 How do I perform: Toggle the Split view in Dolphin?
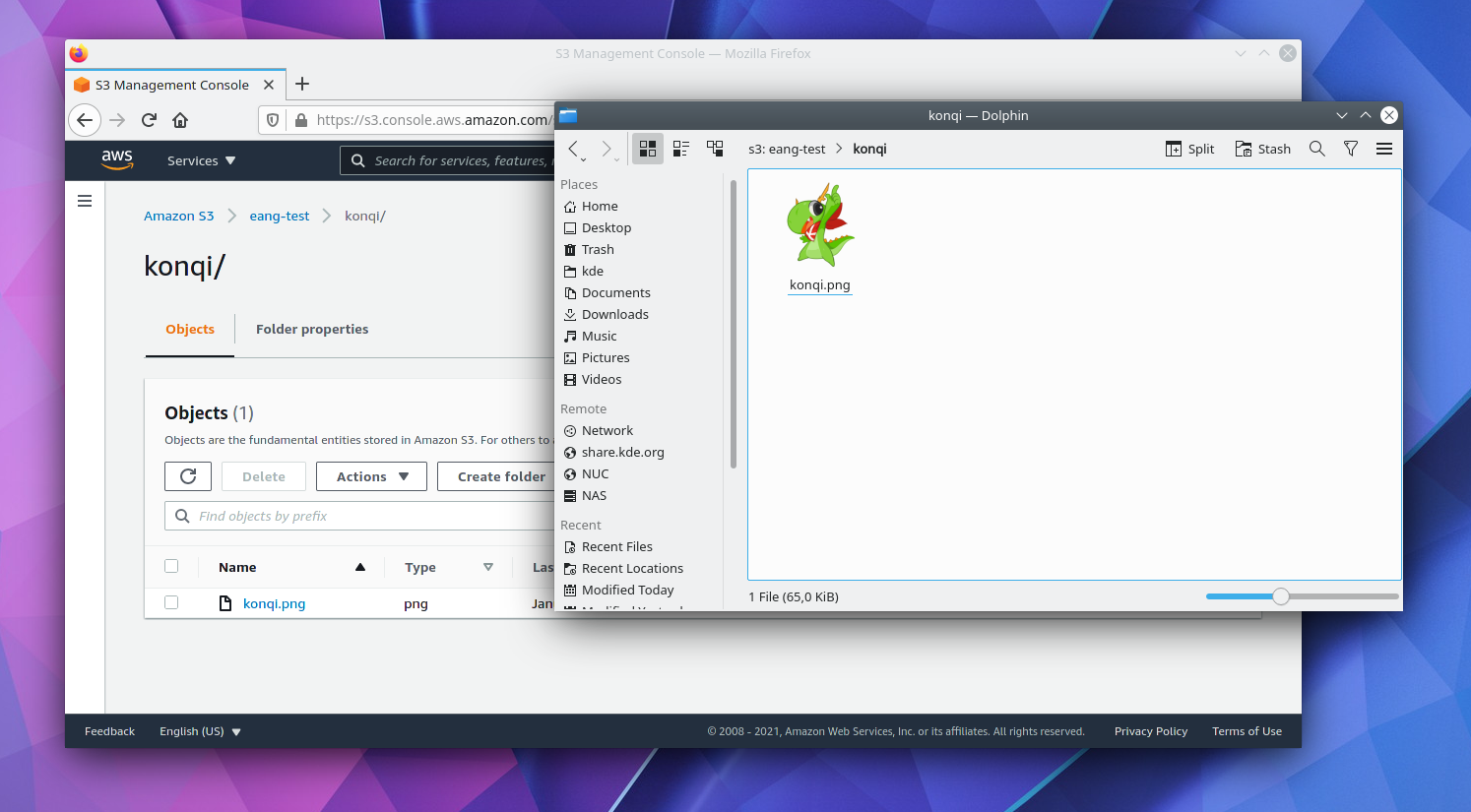(x=1189, y=149)
